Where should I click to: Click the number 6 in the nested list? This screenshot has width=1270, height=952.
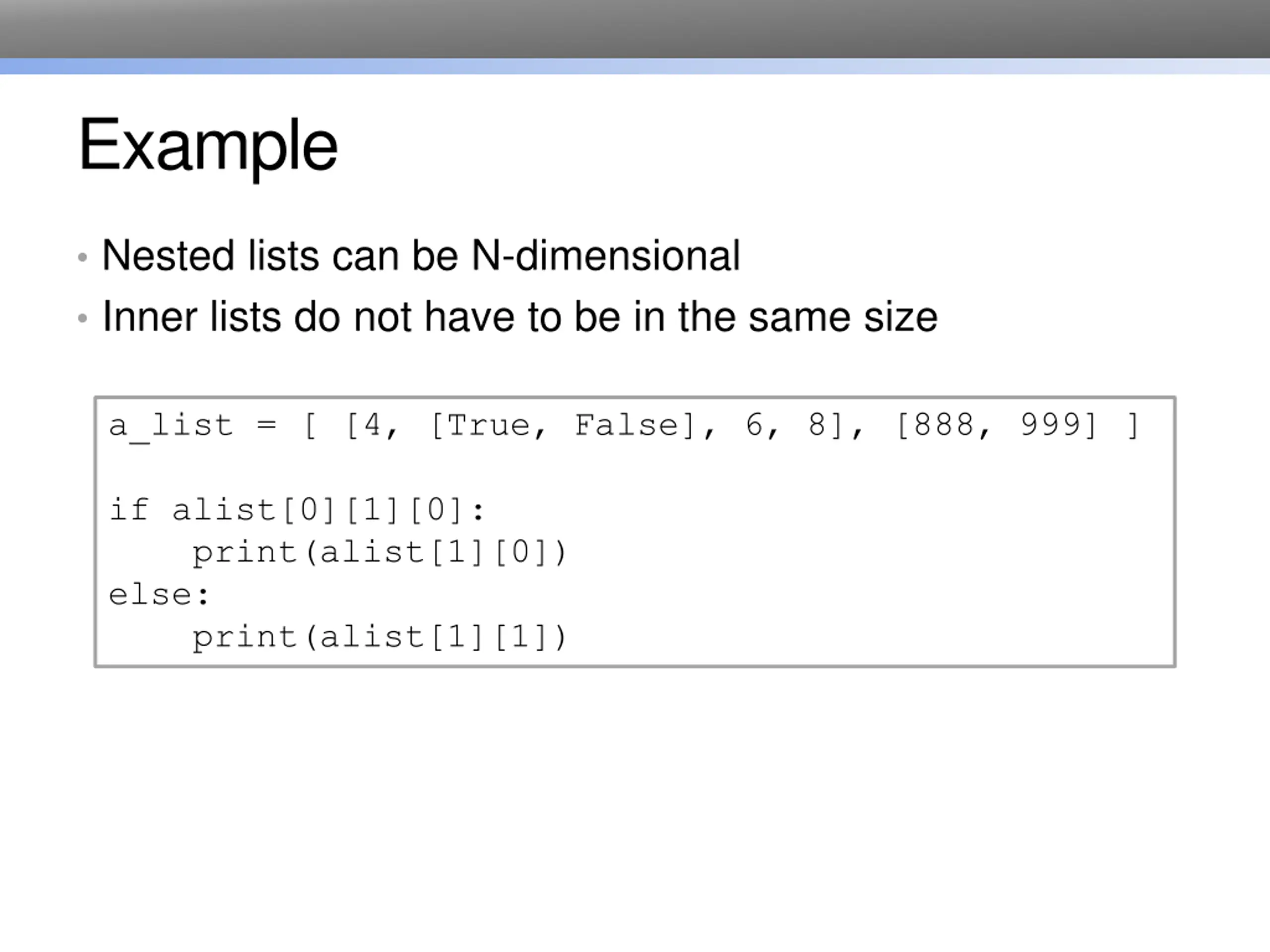point(753,426)
